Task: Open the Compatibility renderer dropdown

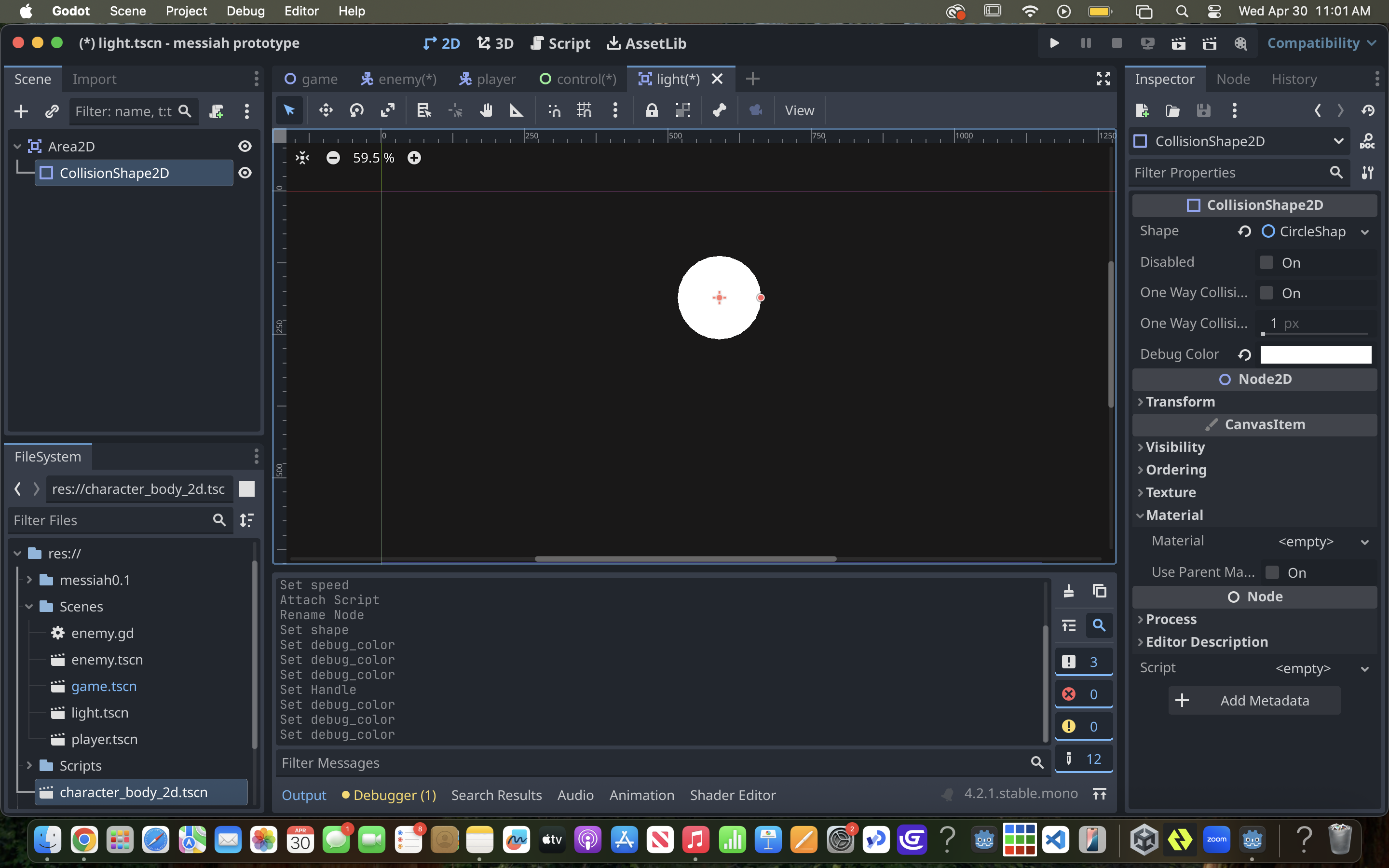Action: point(1321,43)
